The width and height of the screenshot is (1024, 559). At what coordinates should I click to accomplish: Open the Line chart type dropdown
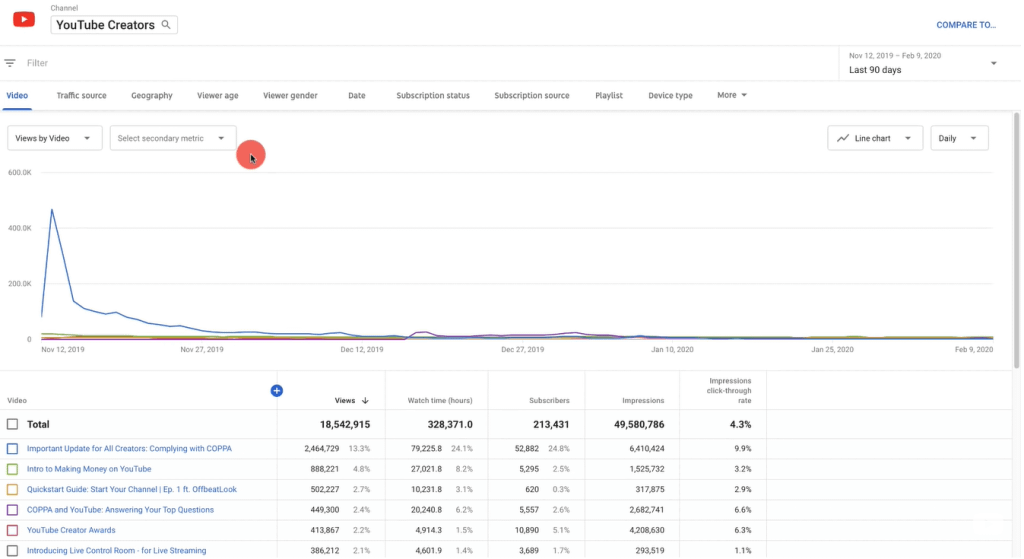(x=876, y=138)
